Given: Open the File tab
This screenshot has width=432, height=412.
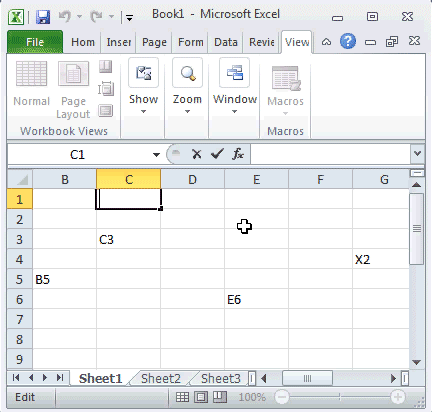Looking at the screenshot, I should 35,42.
